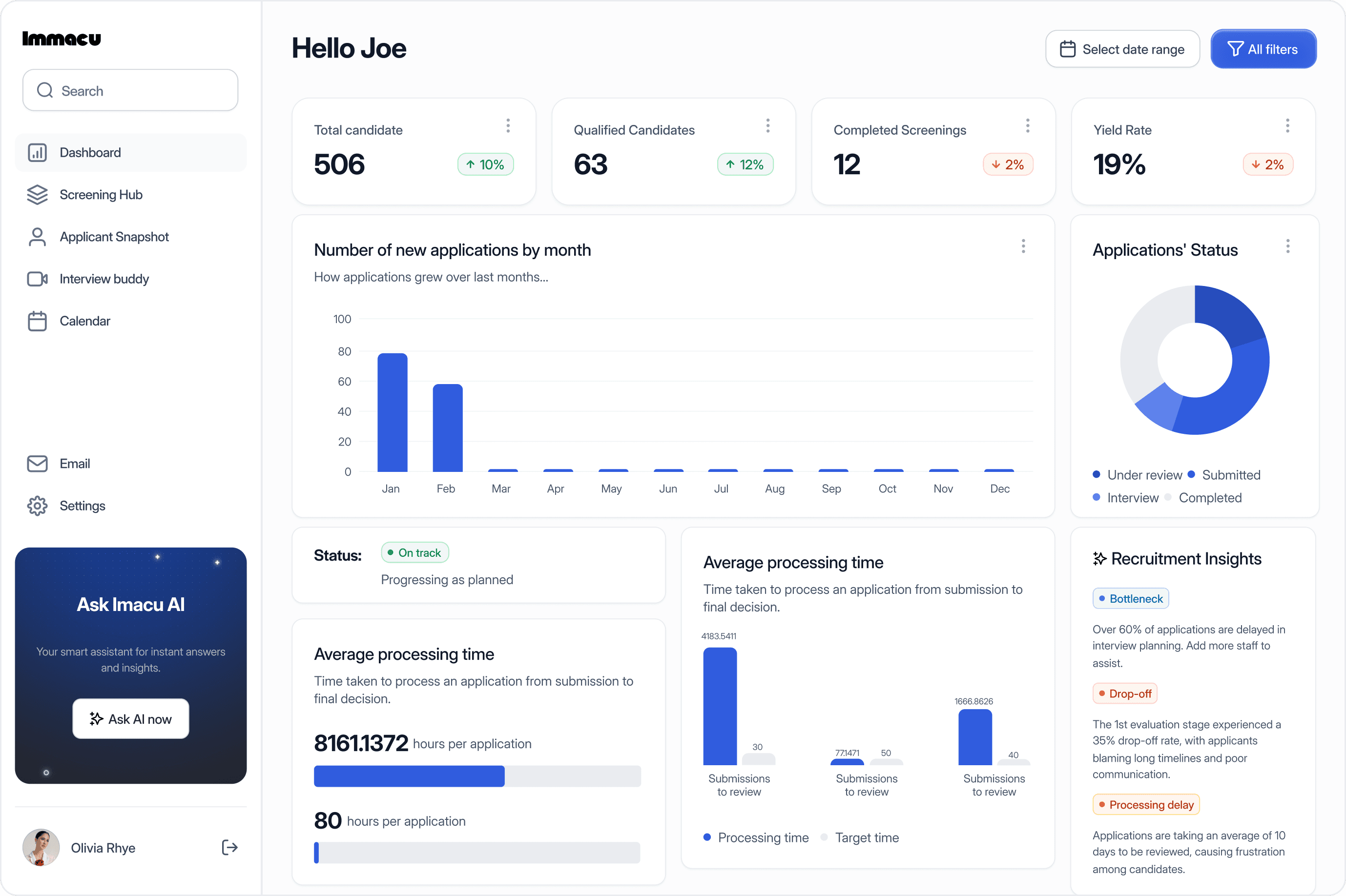Click the On track status badge
Screen dimensions: 1346x896
(x=414, y=552)
